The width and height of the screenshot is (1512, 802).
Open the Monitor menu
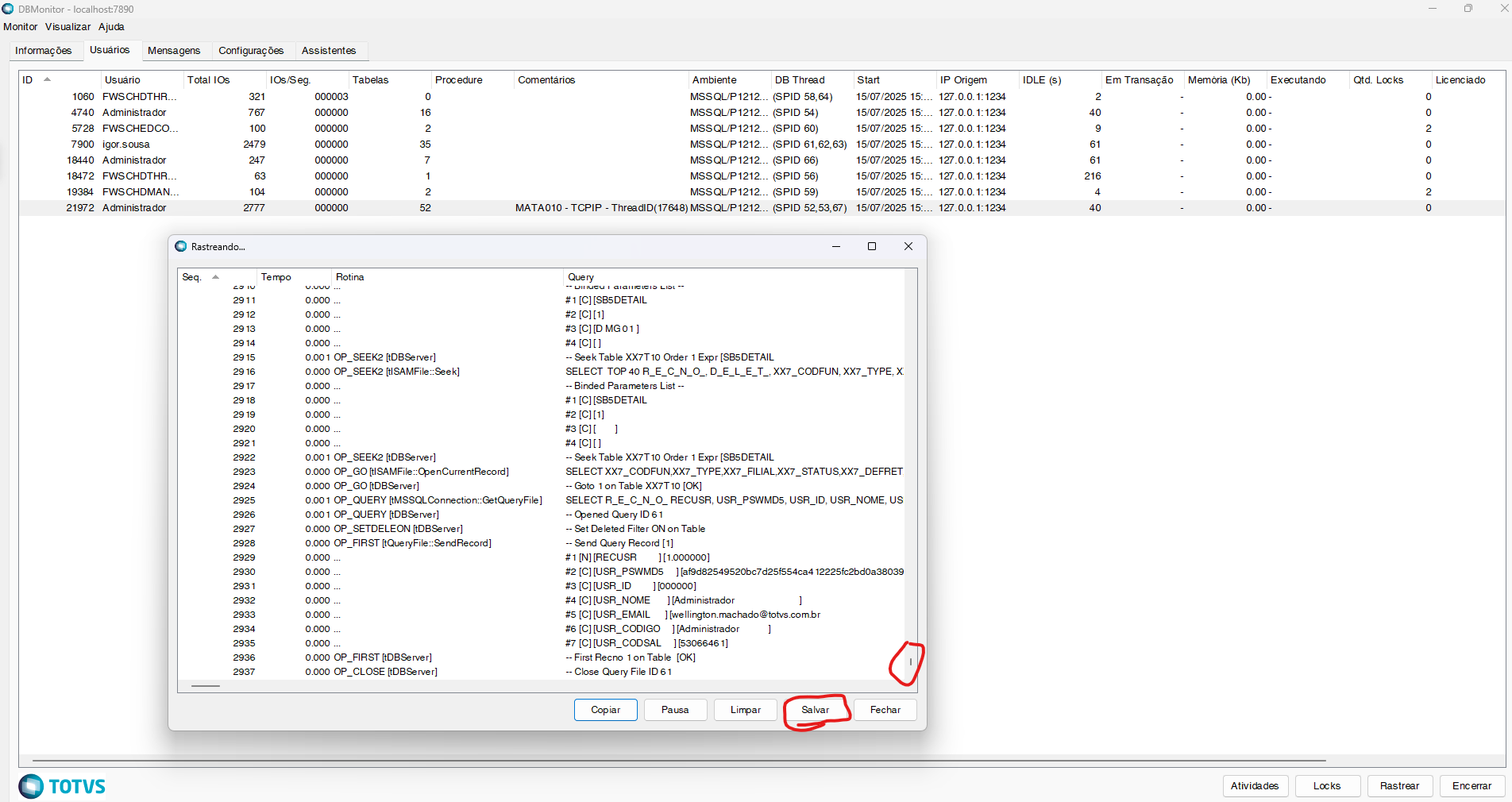tap(20, 26)
